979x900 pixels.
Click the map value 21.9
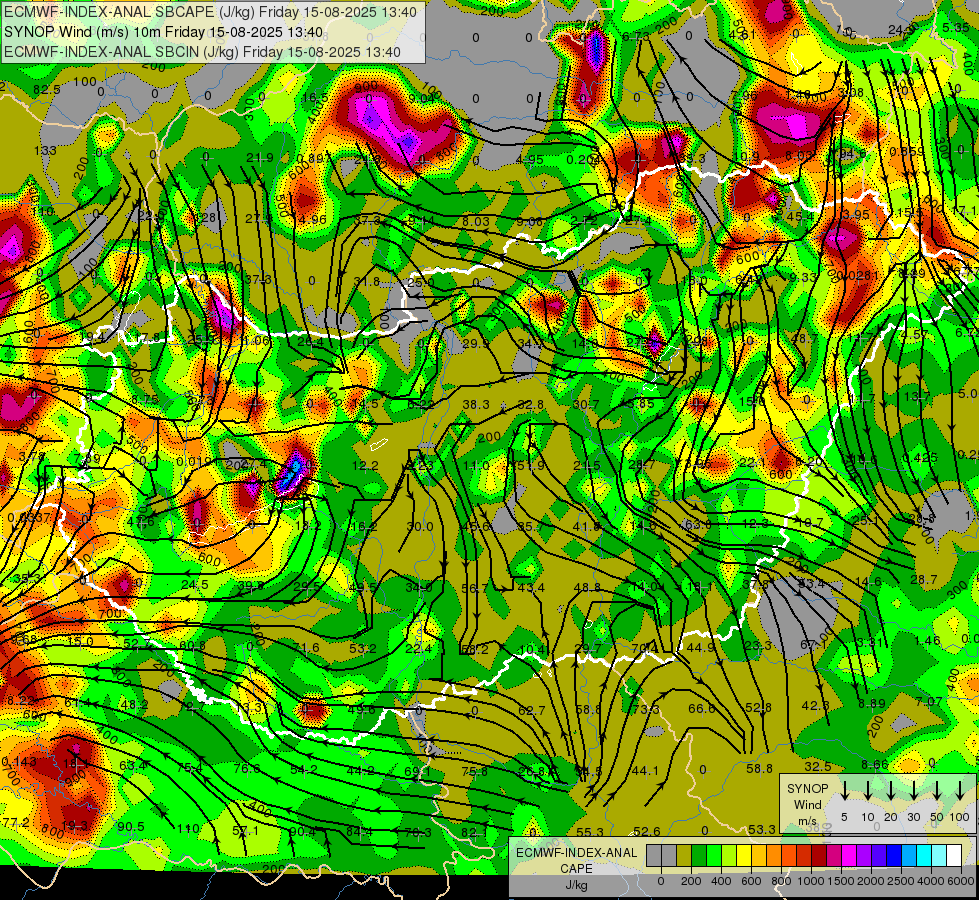coord(259,158)
